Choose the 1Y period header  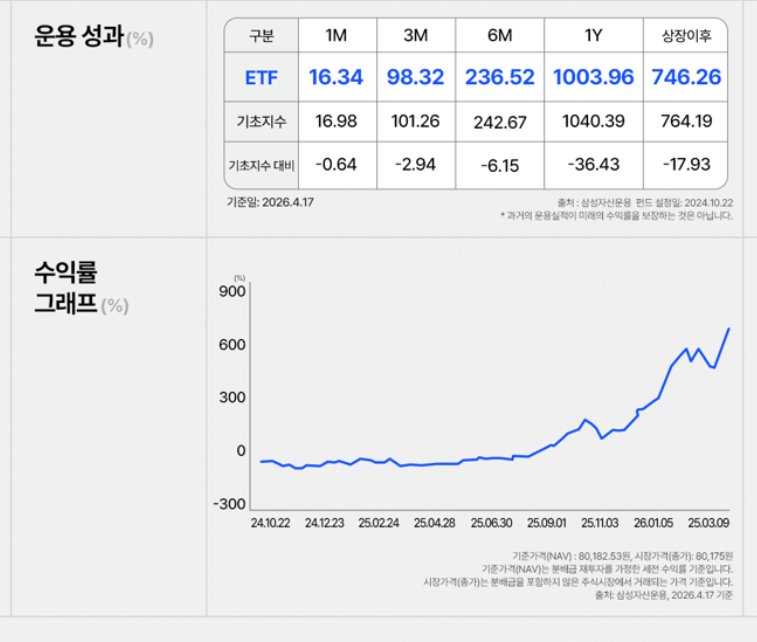point(593,36)
